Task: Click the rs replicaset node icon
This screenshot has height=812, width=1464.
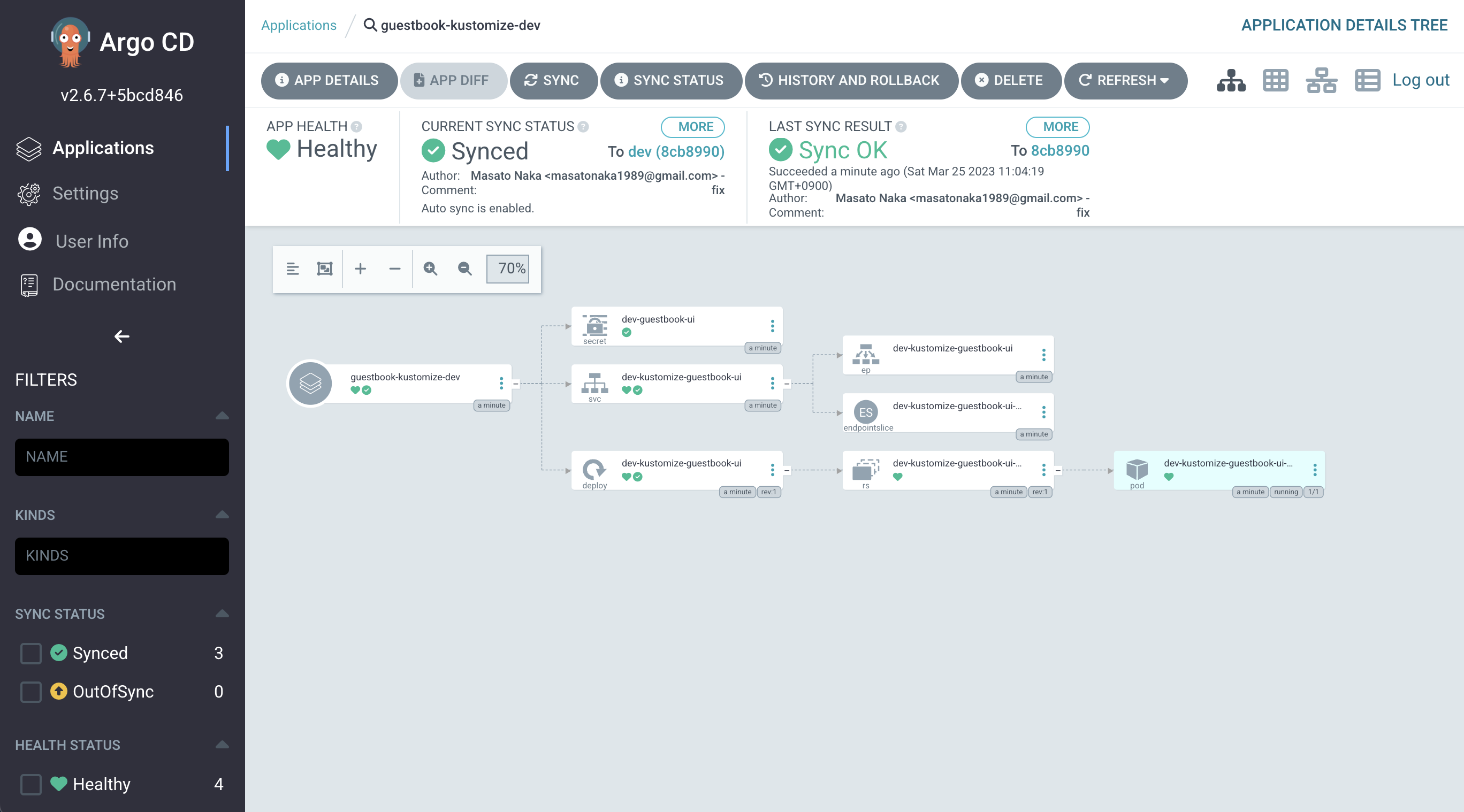Action: point(866,470)
